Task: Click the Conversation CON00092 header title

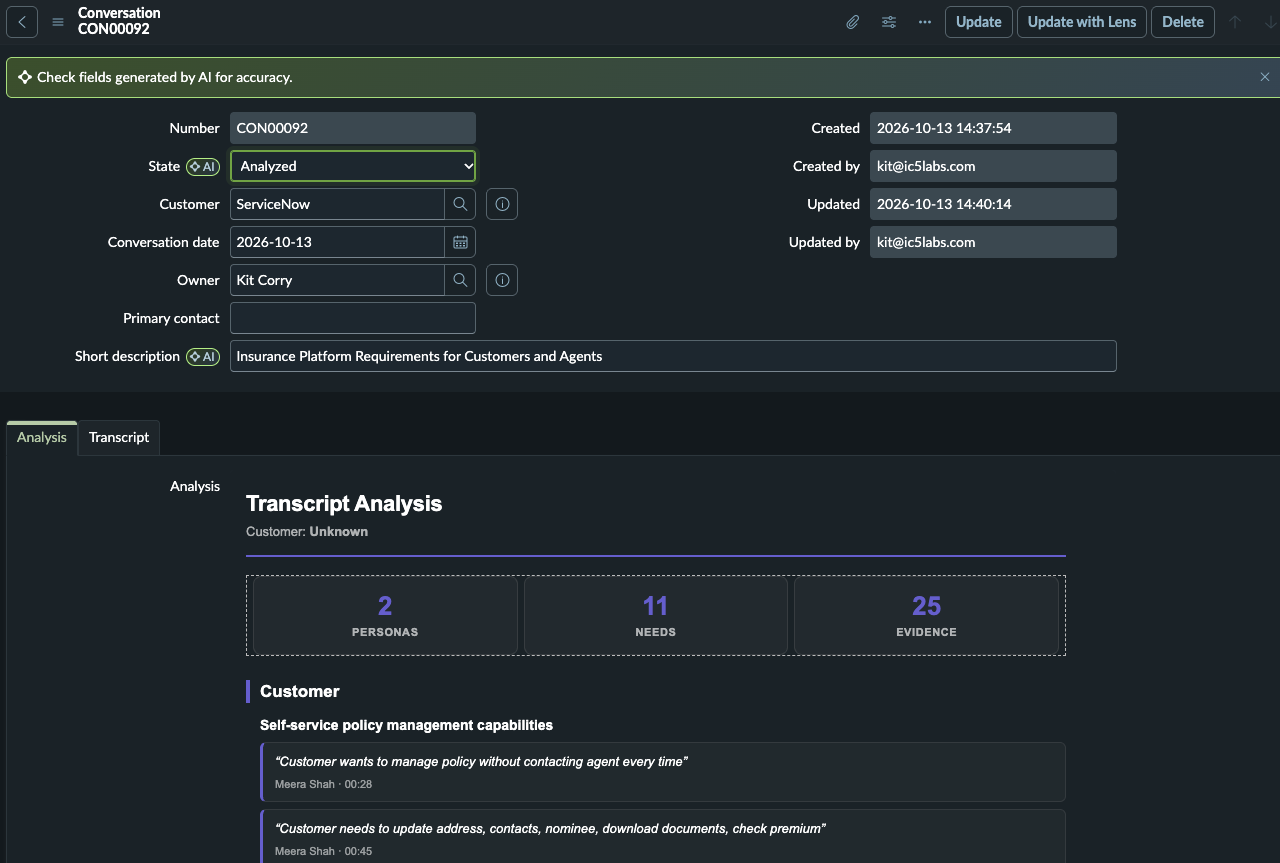Action: [119, 21]
